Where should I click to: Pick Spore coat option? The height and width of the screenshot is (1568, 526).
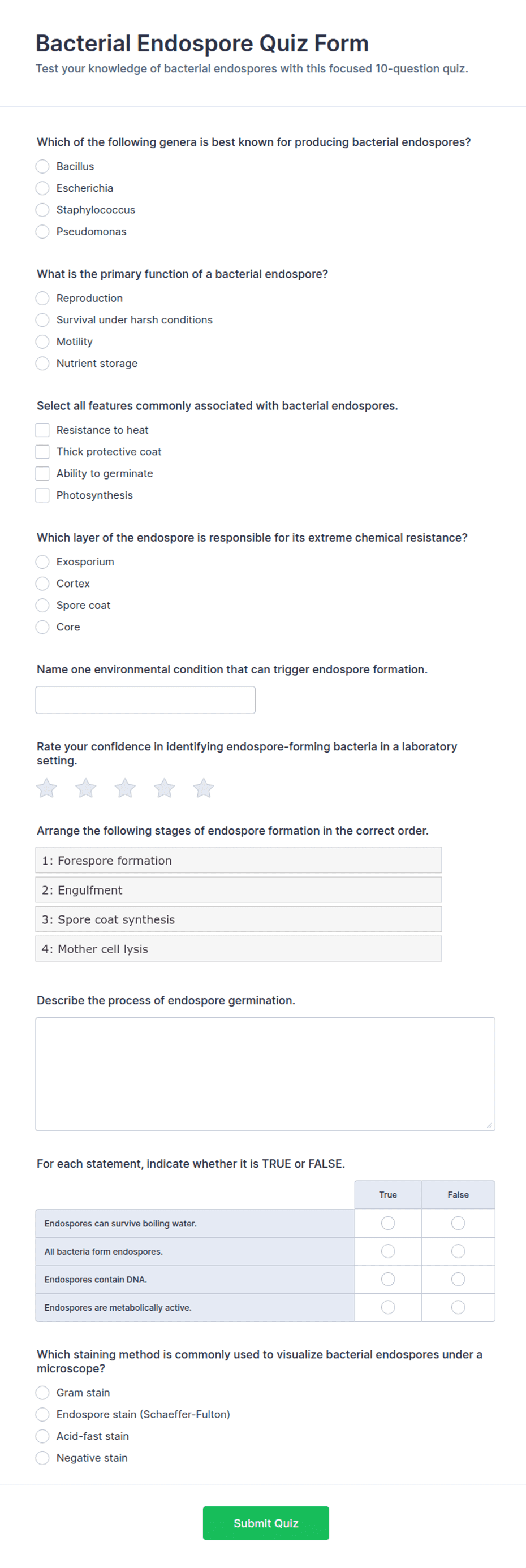[42, 605]
